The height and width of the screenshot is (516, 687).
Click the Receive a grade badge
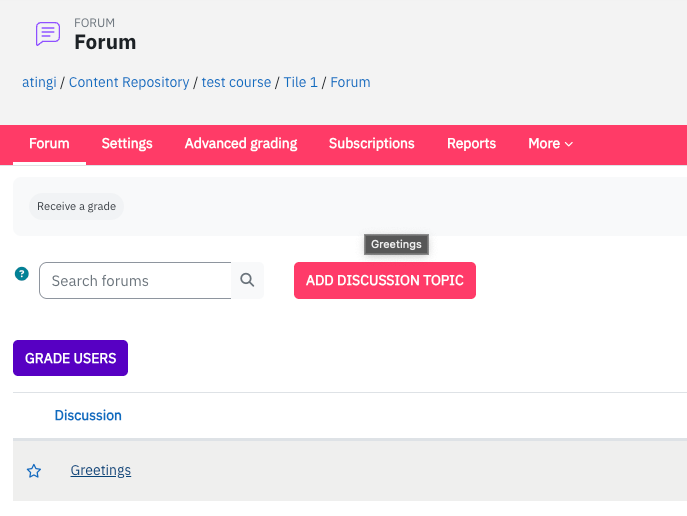(76, 206)
